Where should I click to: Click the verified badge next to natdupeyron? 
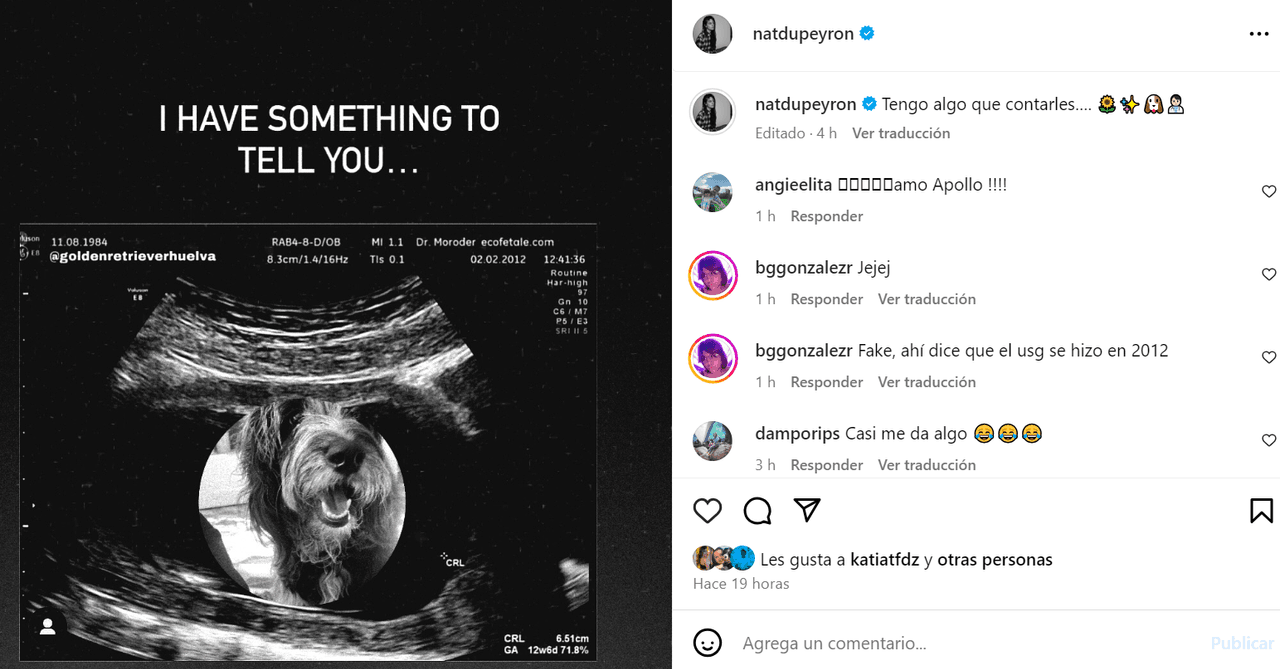[x=866, y=33]
